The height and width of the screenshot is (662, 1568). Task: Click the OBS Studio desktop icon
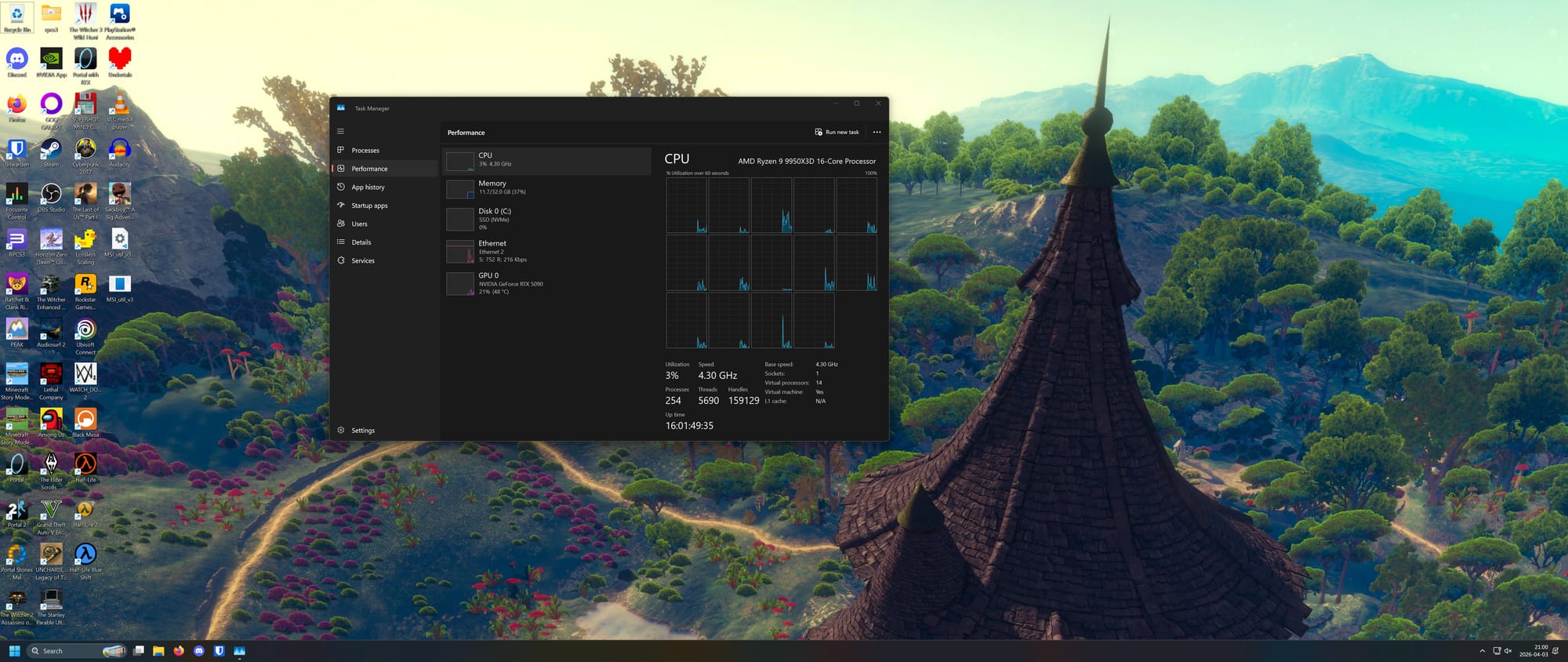point(51,195)
